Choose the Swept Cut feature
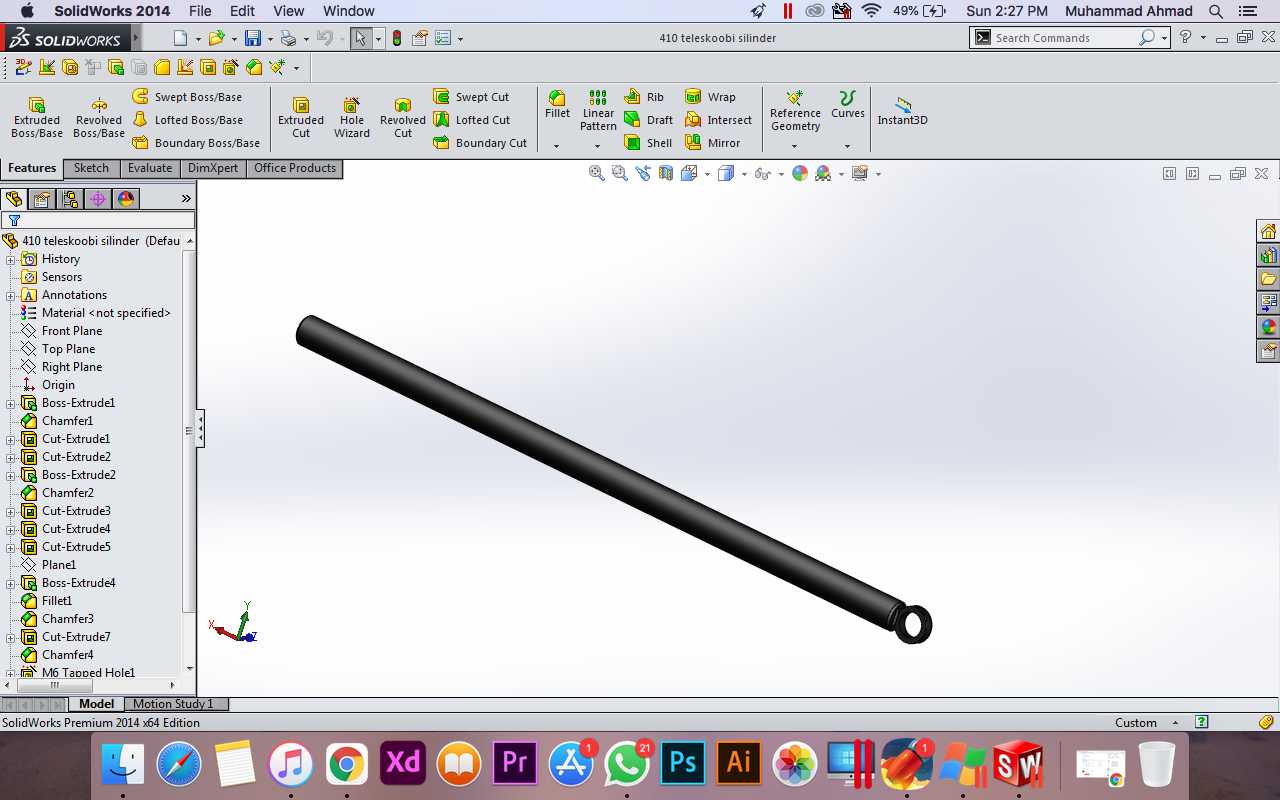Viewport: 1280px width, 800px height. [x=471, y=97]
